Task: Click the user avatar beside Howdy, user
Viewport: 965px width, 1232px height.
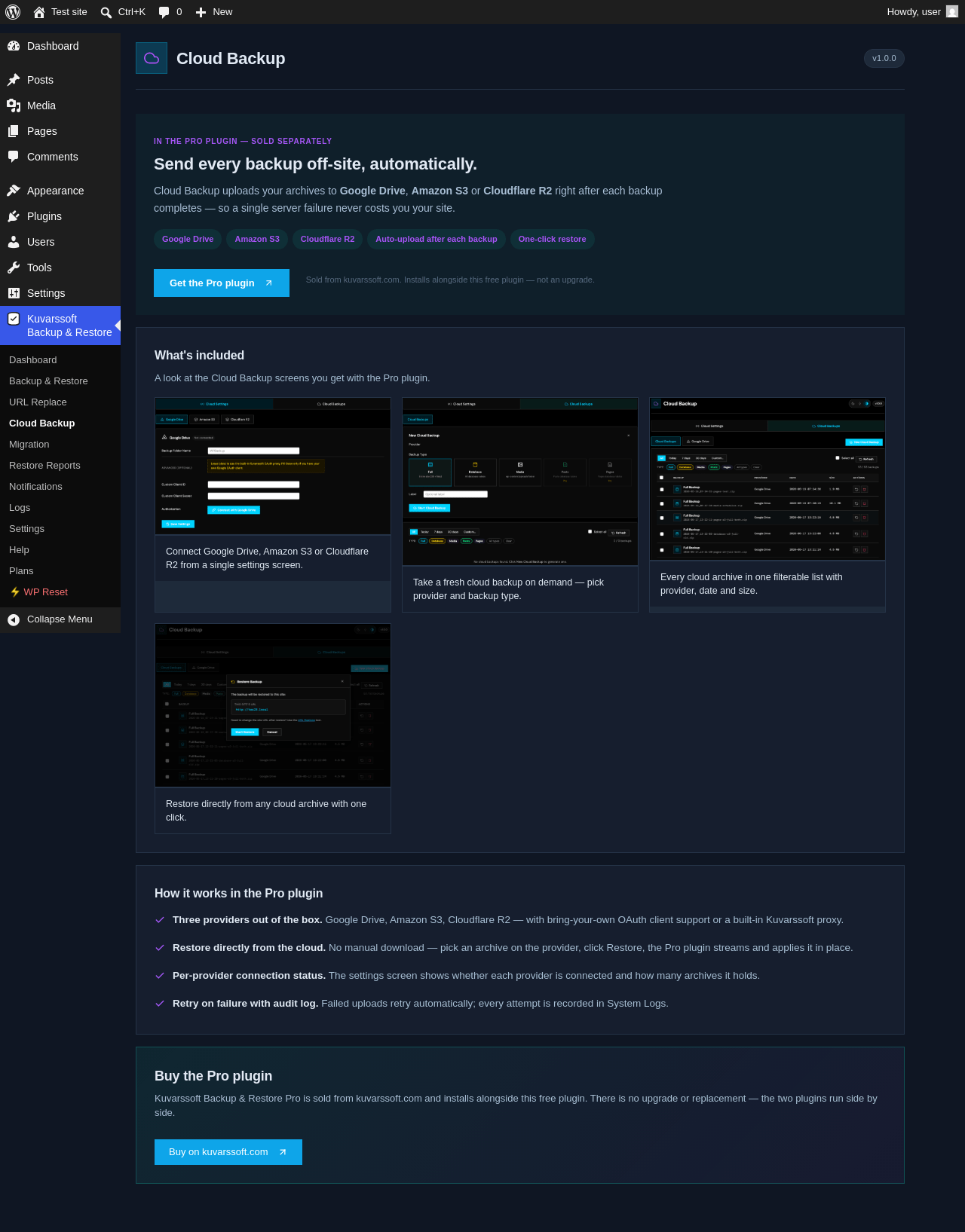Action: [x=952, y=12]
